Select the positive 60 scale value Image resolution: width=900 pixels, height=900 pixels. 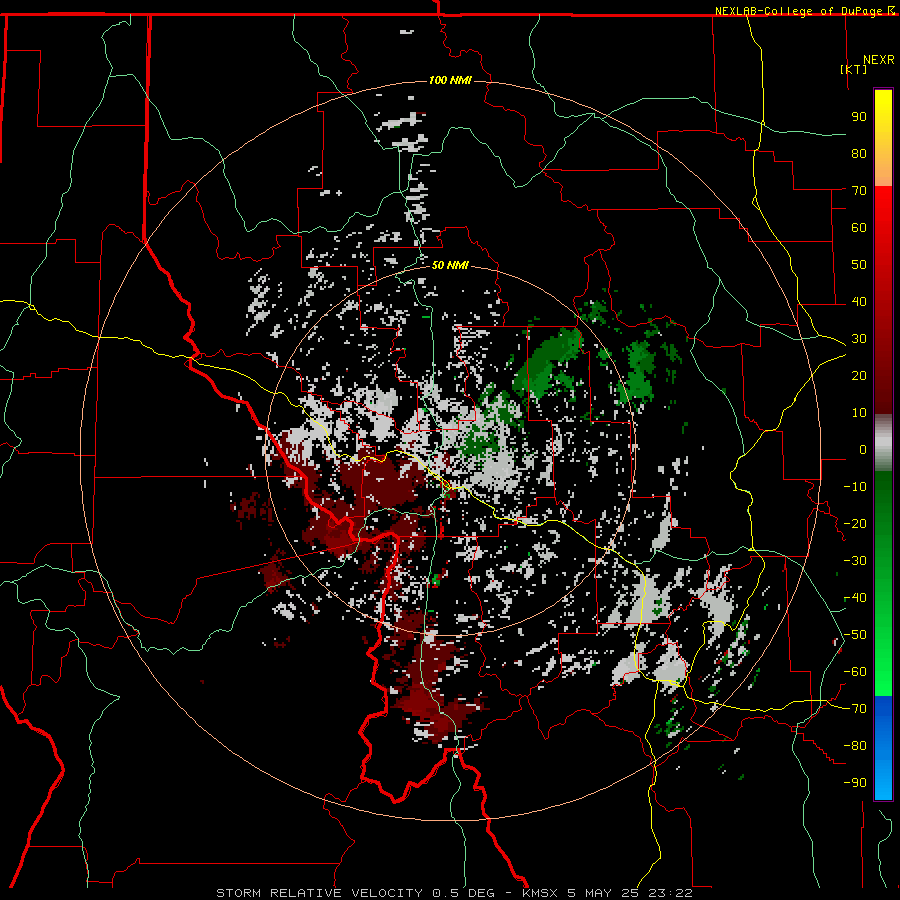pyautogui.click(x=859, y=228)
